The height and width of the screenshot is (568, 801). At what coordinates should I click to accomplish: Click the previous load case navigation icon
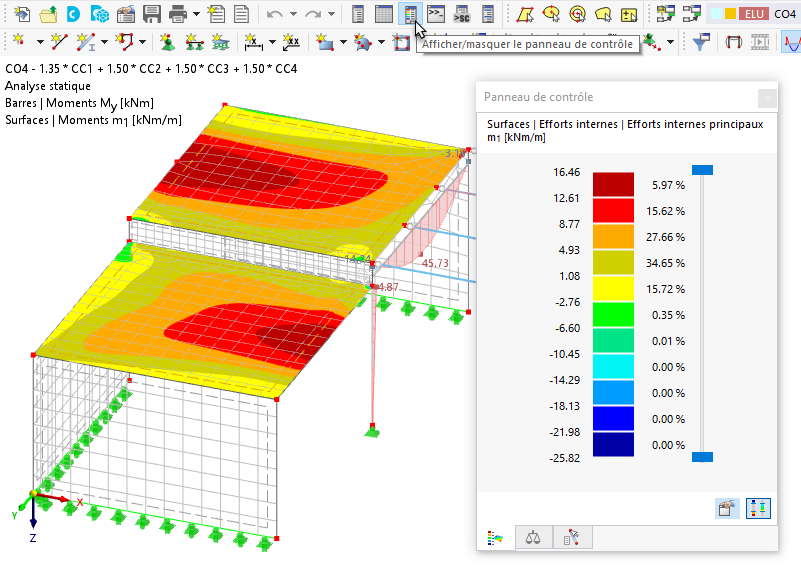pyautogui.click(x=666, y=14)
